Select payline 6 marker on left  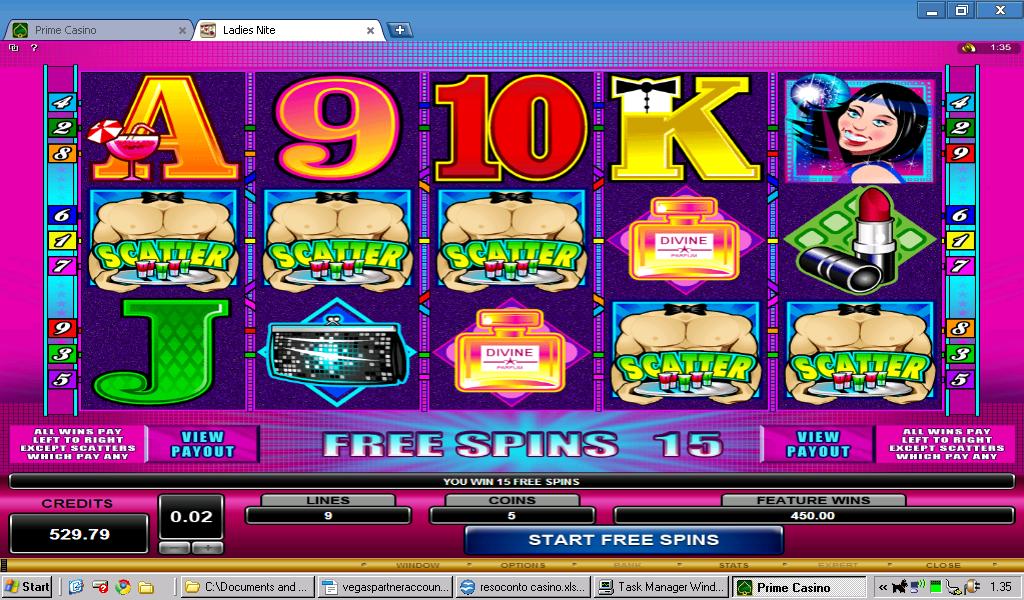coord(63,215)
